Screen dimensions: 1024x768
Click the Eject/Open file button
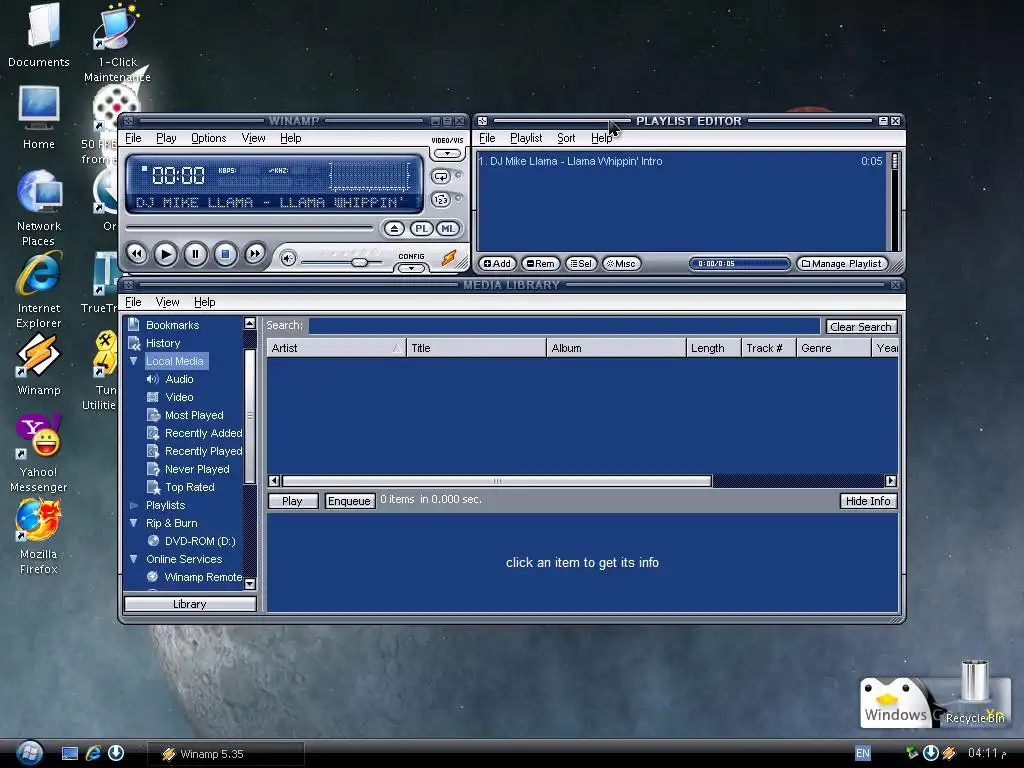(394, 229)
